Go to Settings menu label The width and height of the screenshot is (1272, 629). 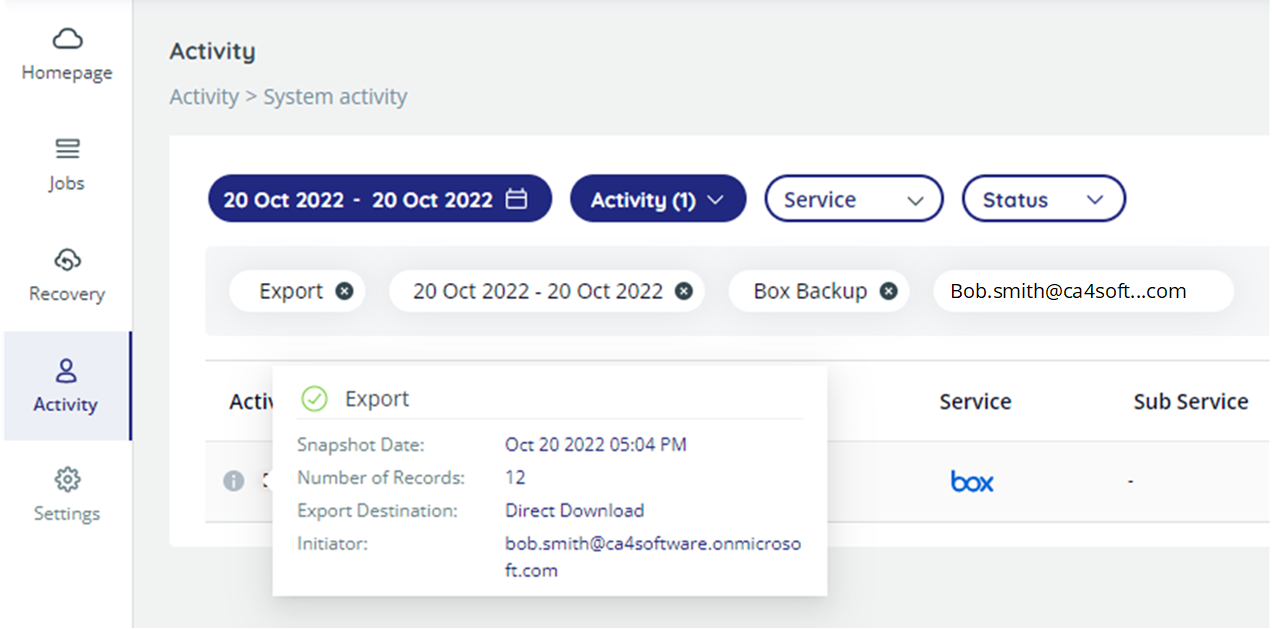(67, 514)
